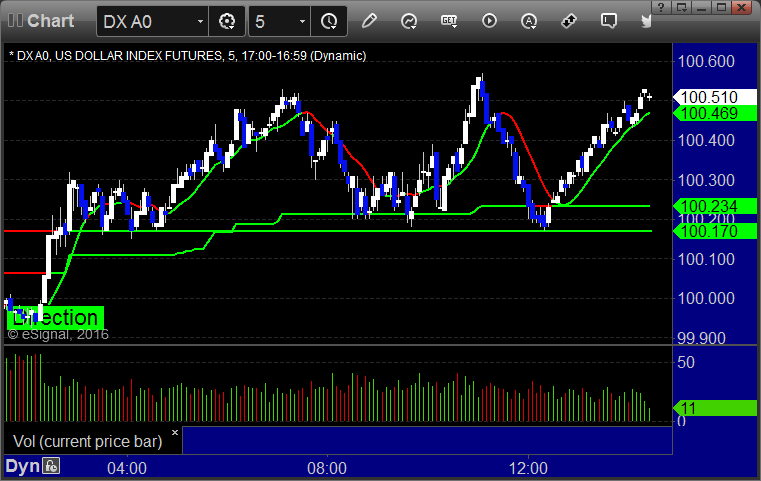
Task: Click the green volume value 11 marker
Action: point(714,408)
